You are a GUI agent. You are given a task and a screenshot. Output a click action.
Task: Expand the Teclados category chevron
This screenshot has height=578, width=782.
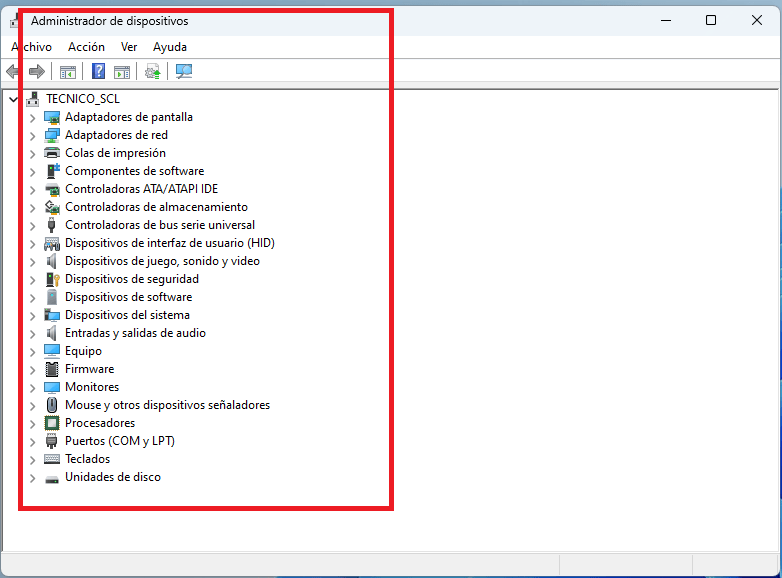tap(32, 459)
